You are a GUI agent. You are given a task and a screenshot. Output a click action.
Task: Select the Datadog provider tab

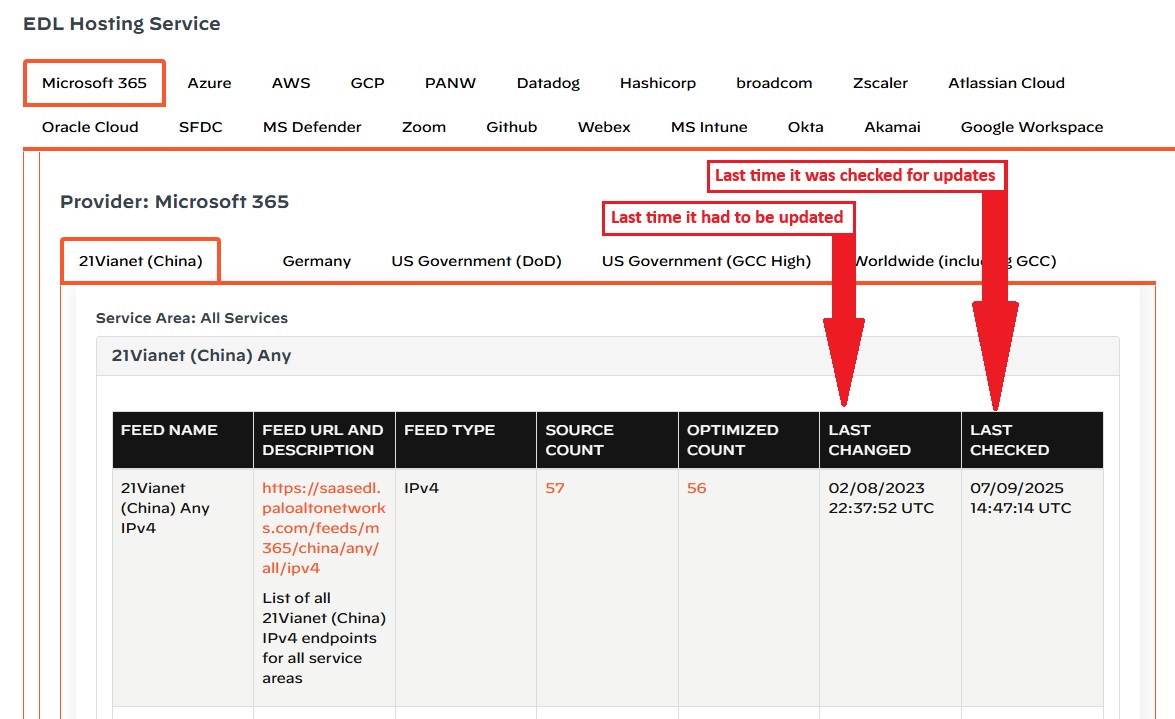coord(548,83)
